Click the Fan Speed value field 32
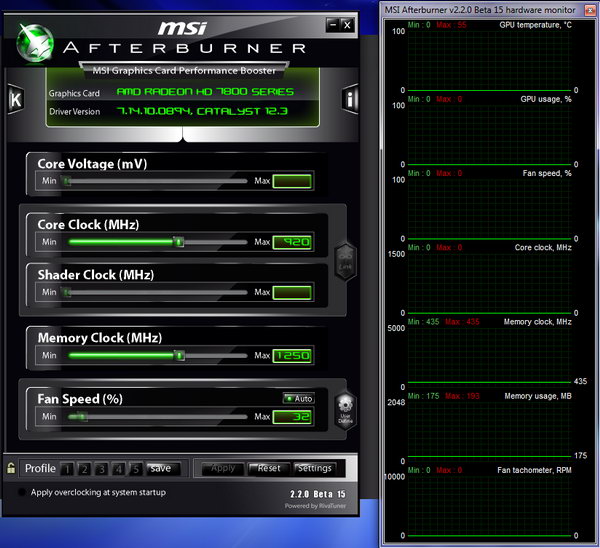This screenshot has height=548, width=600. tap(292, 417)
